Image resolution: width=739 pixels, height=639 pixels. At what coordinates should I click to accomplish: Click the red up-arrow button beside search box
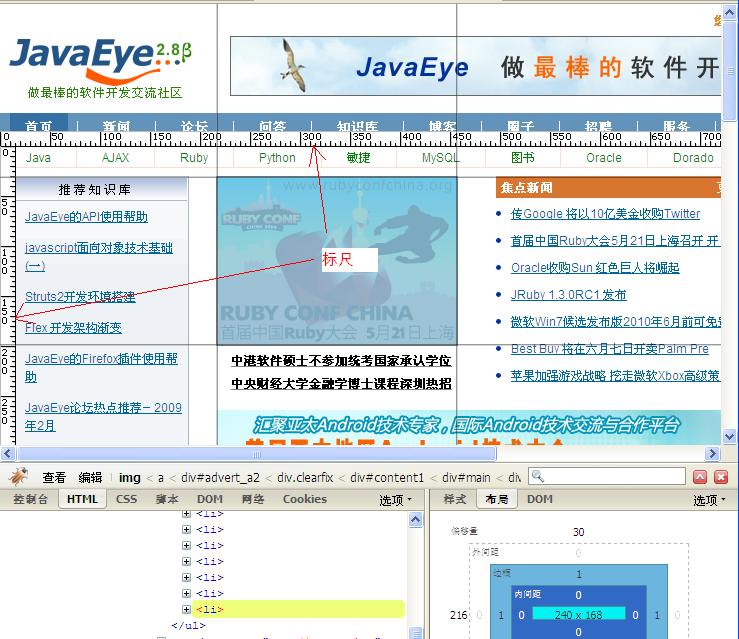[x=700, y=477]
